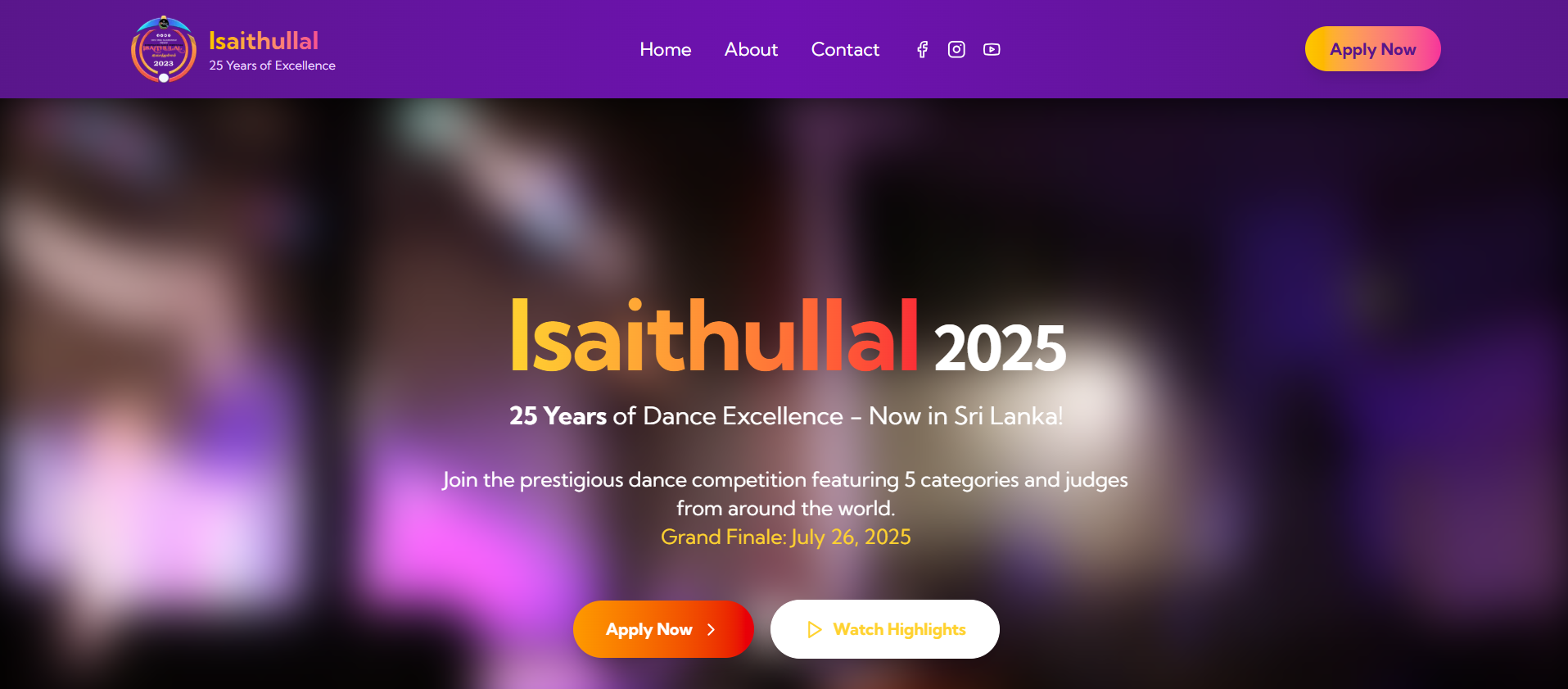Open the Facebook page icon
Image resolution: width=1568 pixels, height=689 pixels.
[x=922, y=49]
